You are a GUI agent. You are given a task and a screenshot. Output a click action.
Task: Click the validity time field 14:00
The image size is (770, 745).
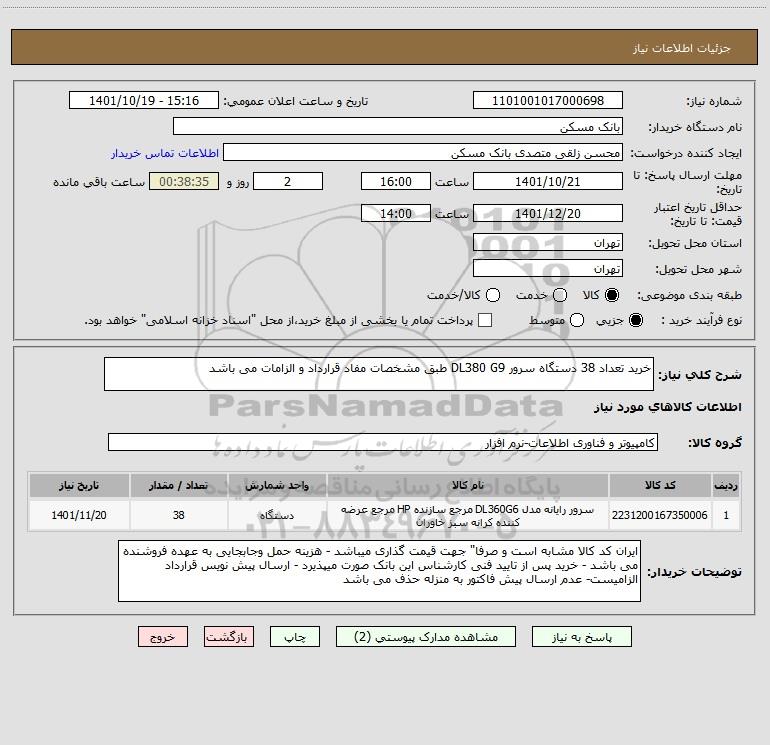tap(396, 213)
